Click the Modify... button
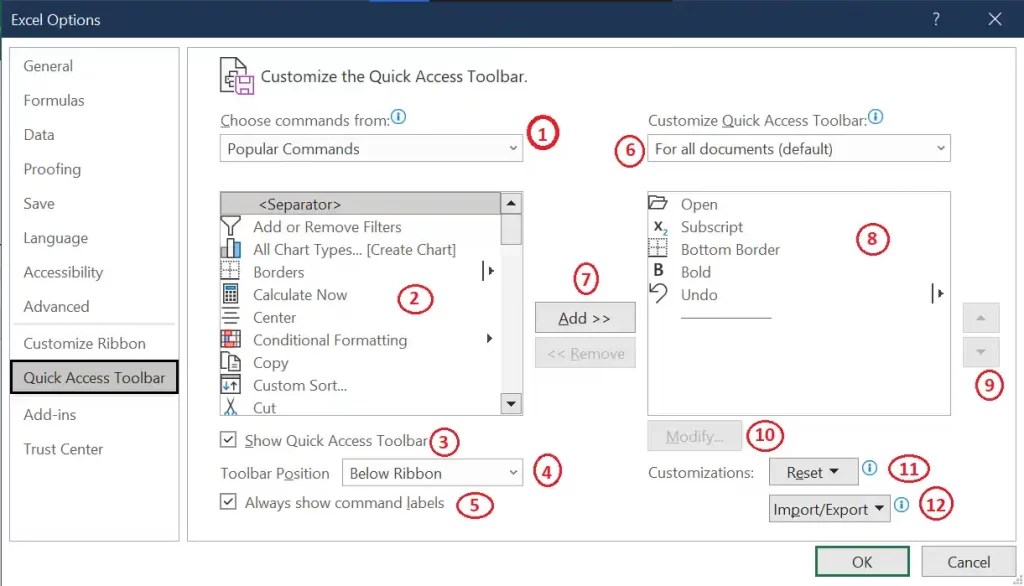Image resolution: width=1024 pixels, height=586 pixels. pos(694,436)
